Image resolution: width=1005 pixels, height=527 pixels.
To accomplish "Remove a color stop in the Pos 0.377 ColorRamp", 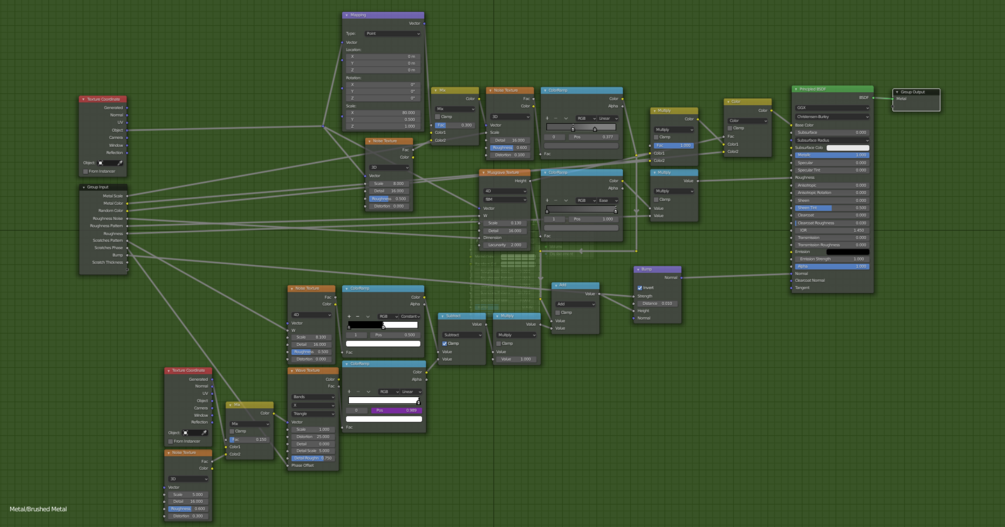I will [x=556, y=118].
